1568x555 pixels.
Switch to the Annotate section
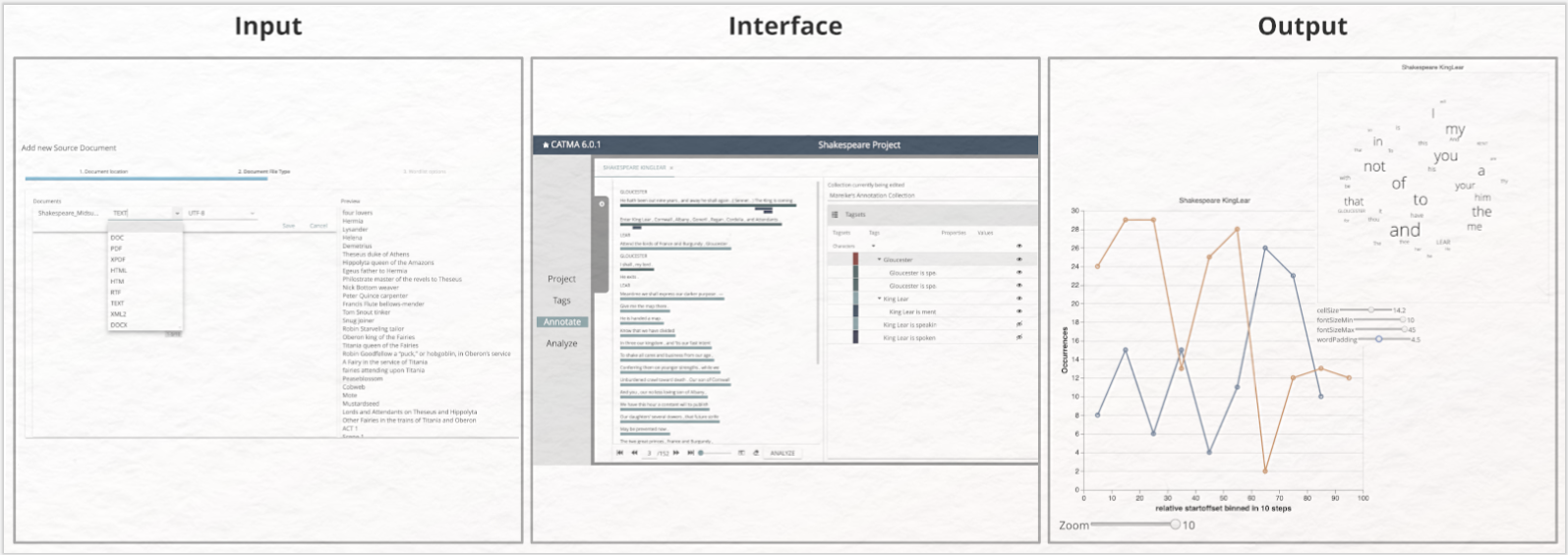562,322
